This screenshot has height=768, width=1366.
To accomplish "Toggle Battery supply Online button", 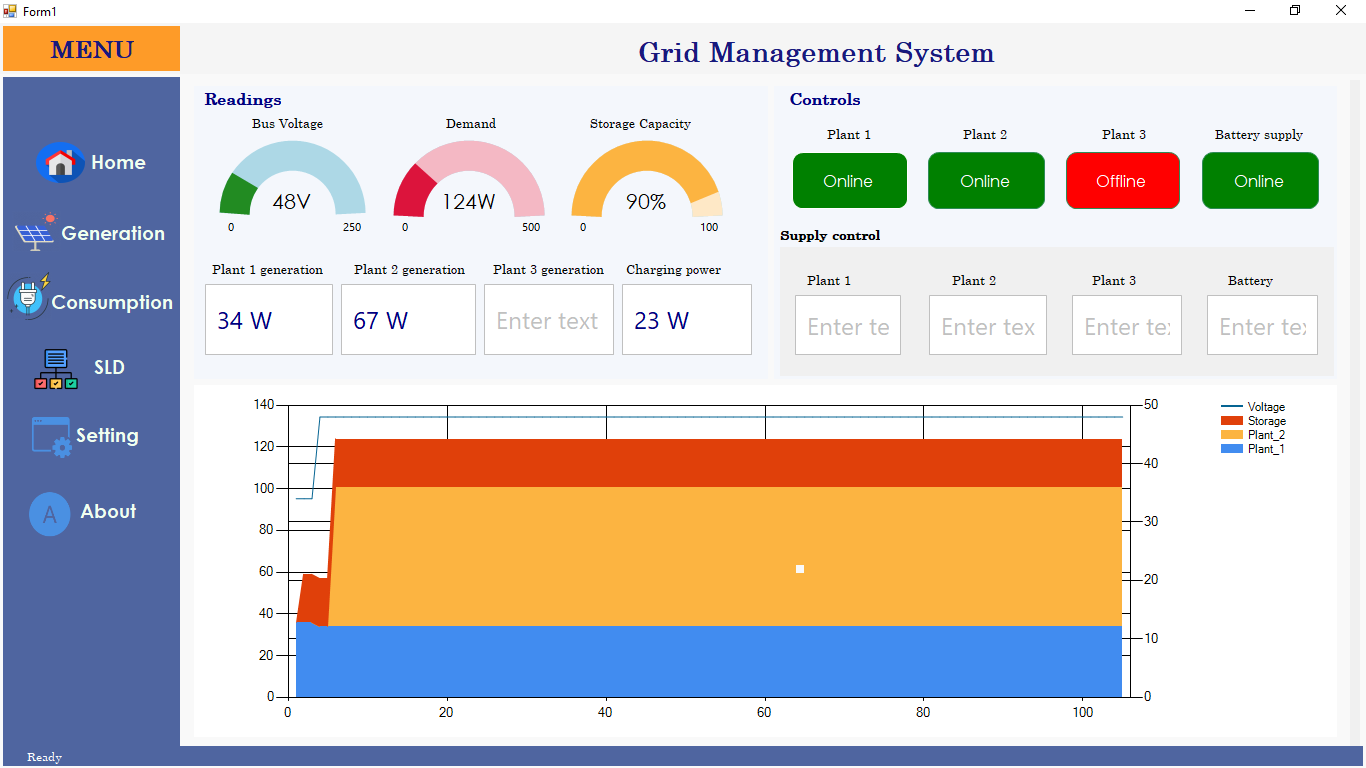I will (1260, 181).
